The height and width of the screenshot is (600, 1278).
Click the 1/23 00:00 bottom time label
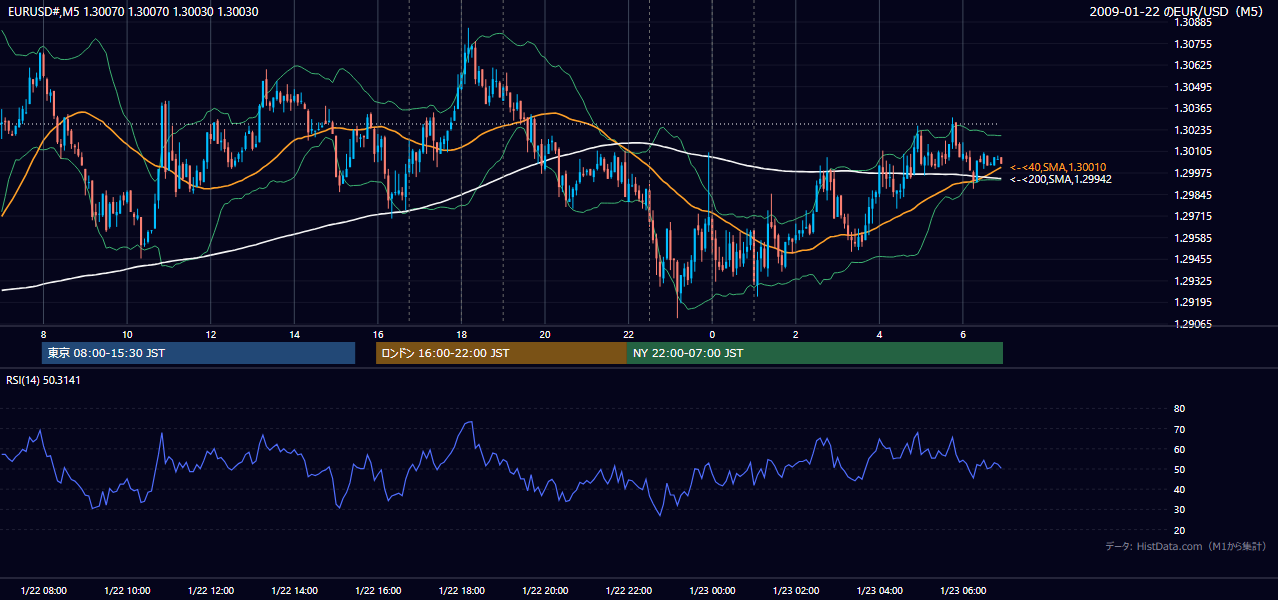712,591
